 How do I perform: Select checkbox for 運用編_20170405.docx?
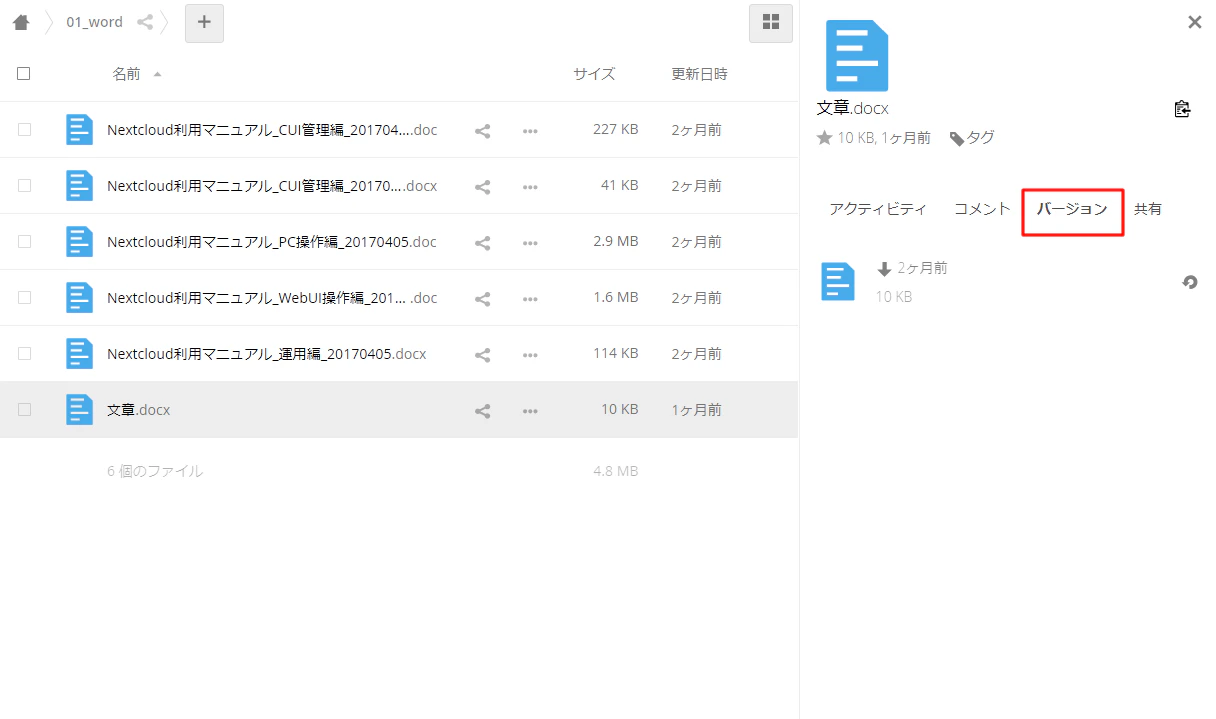point(24,354)
